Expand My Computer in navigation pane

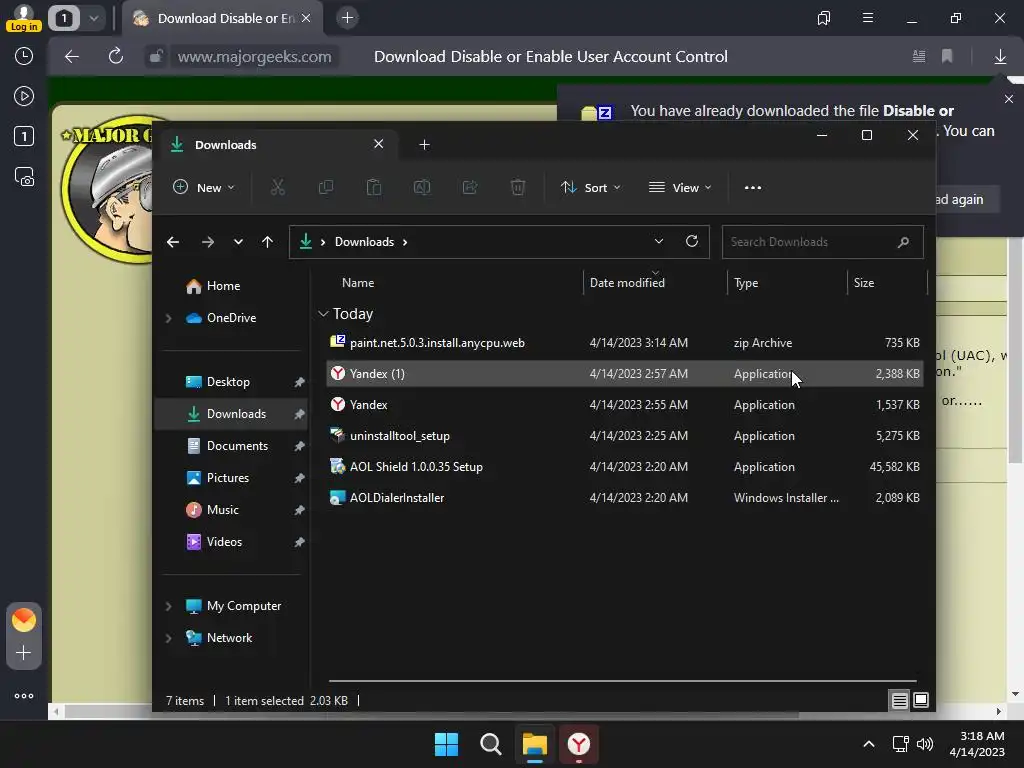tap(168, 606)
